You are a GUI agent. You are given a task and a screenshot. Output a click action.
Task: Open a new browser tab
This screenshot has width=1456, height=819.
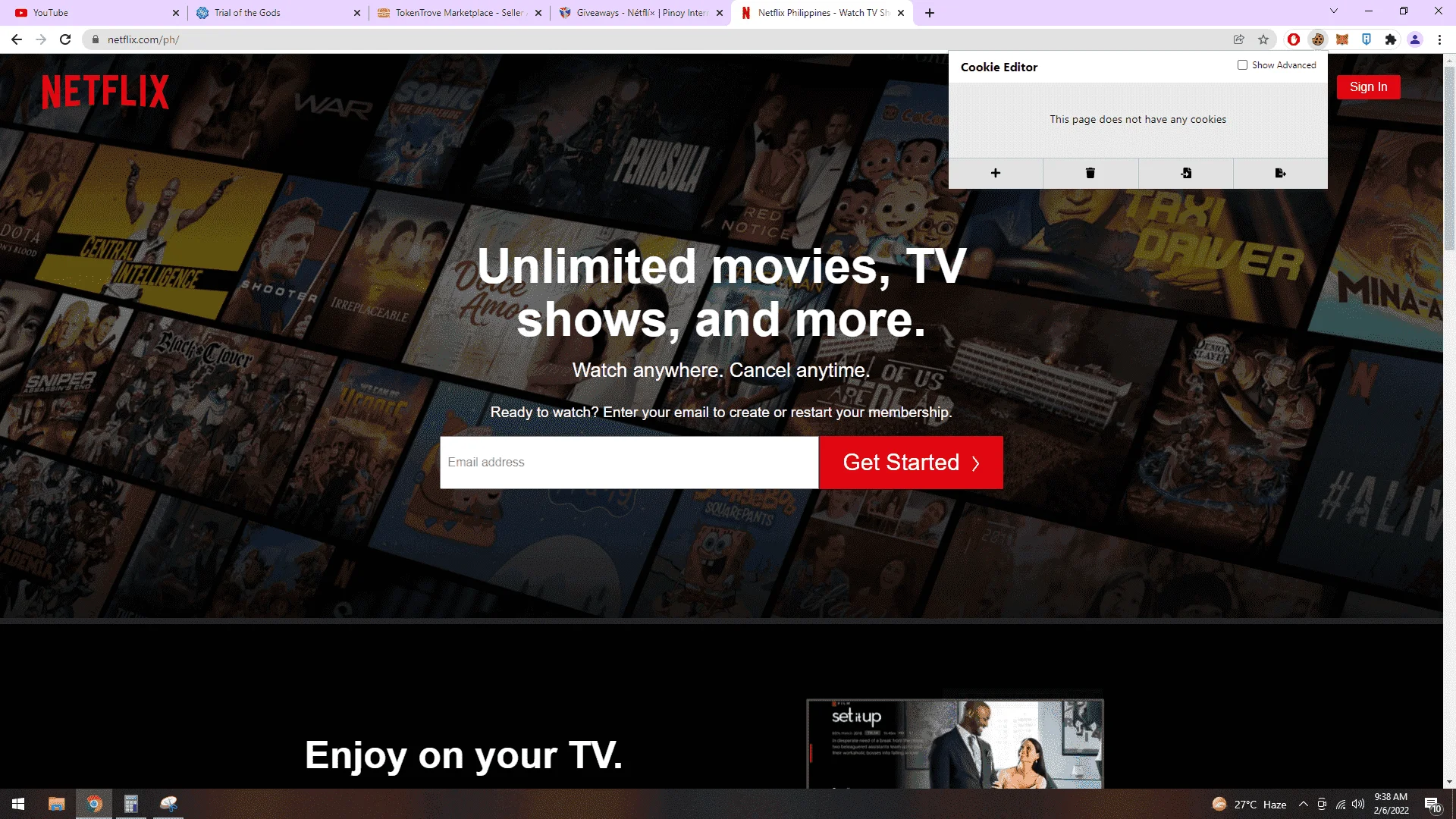point(930,13)
